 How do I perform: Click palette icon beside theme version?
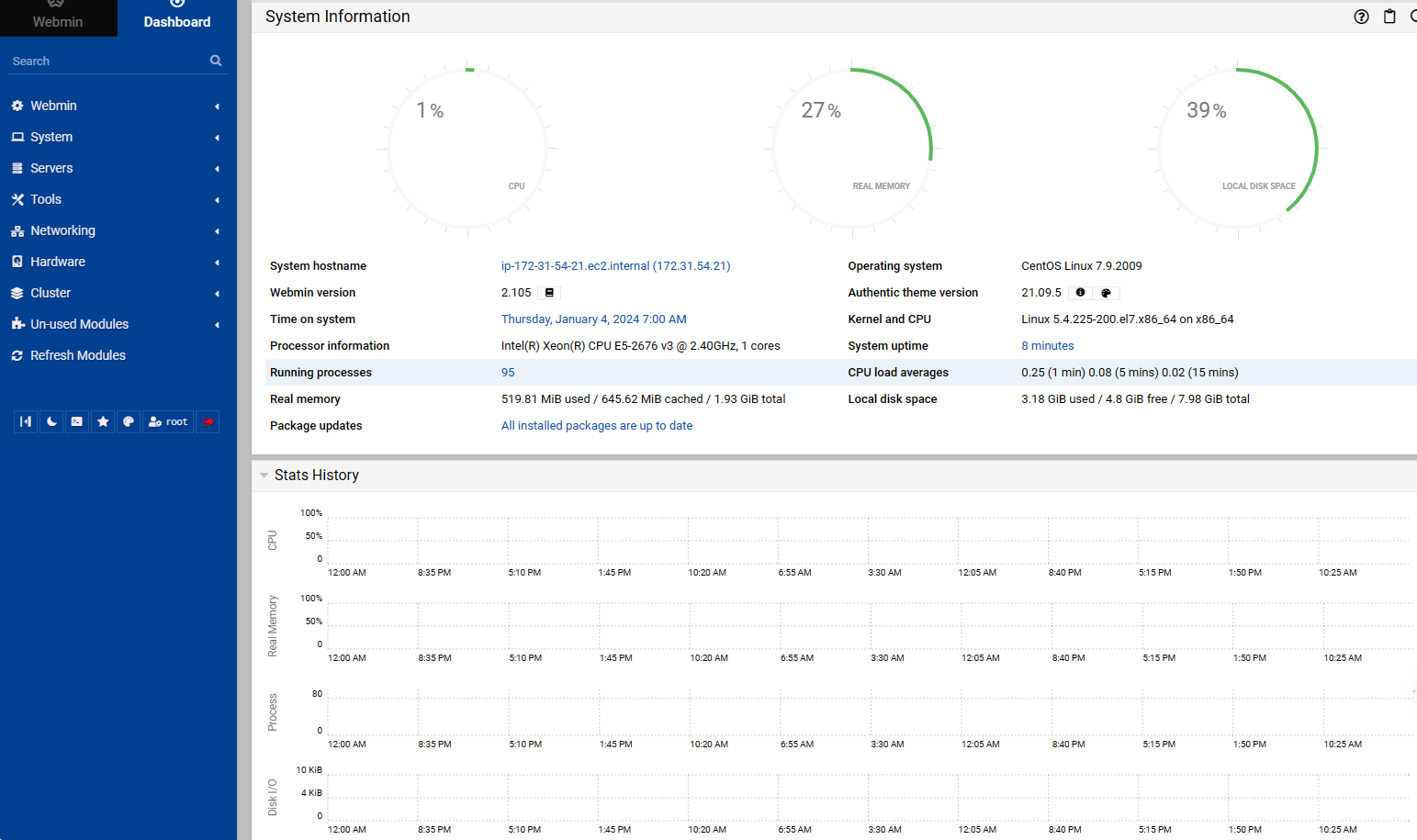(1107, 293)
